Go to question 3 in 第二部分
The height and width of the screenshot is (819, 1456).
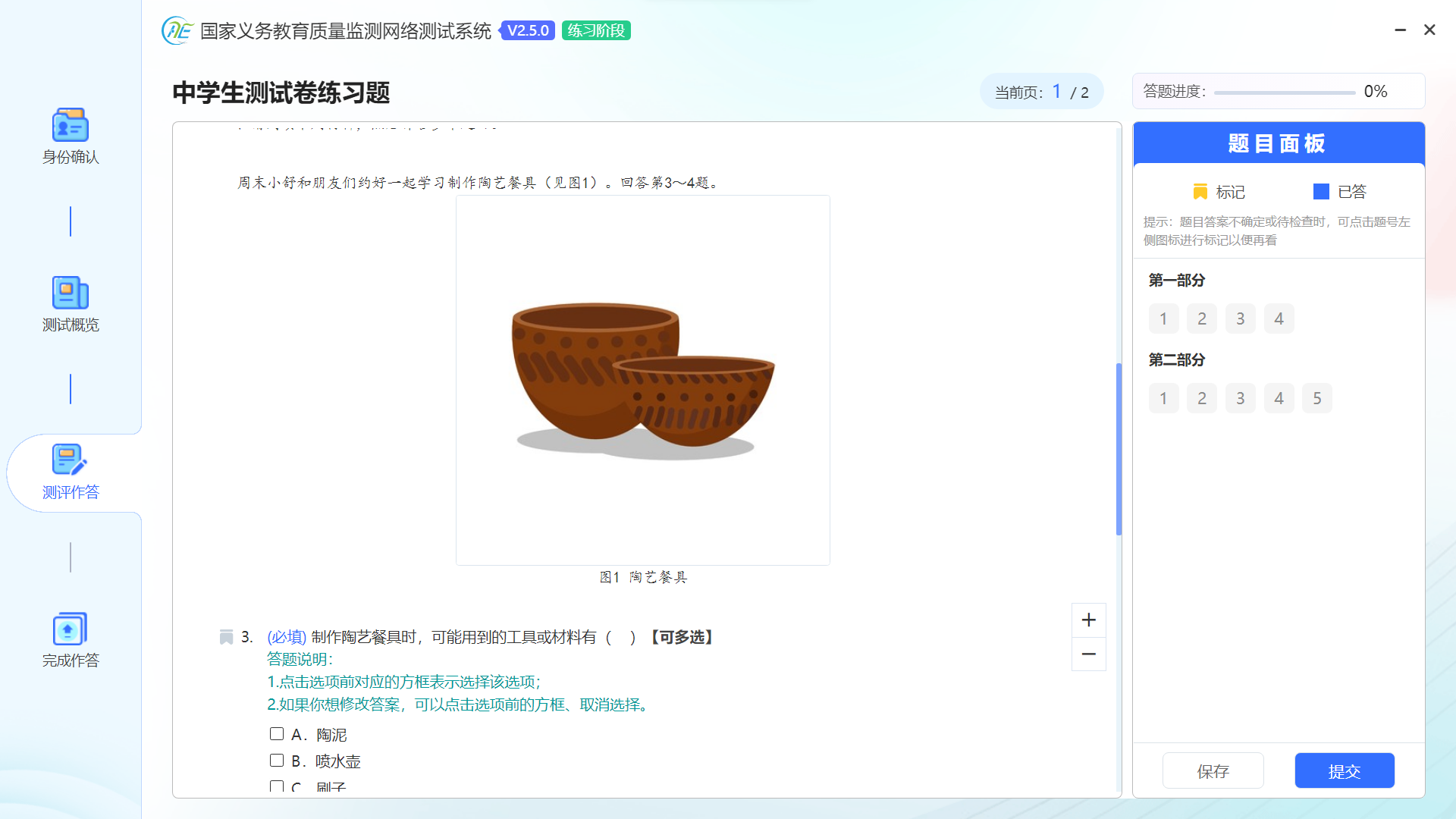[1240, 399]
